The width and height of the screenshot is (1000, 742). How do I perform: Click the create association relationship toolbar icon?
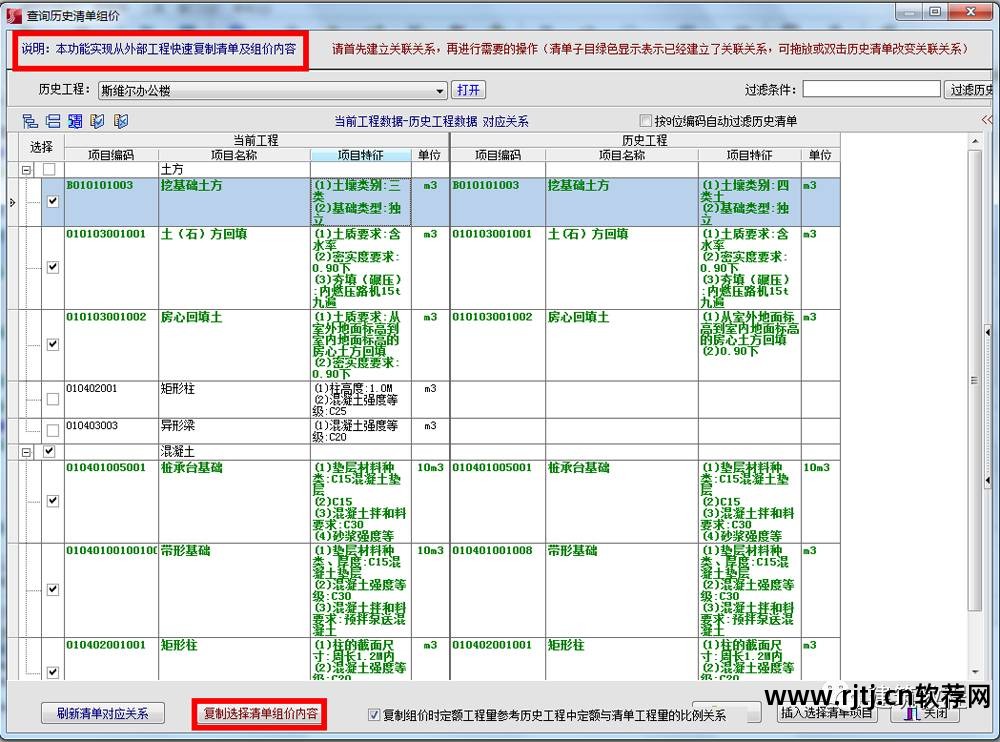pyautogui.click(x=30, y=120)
